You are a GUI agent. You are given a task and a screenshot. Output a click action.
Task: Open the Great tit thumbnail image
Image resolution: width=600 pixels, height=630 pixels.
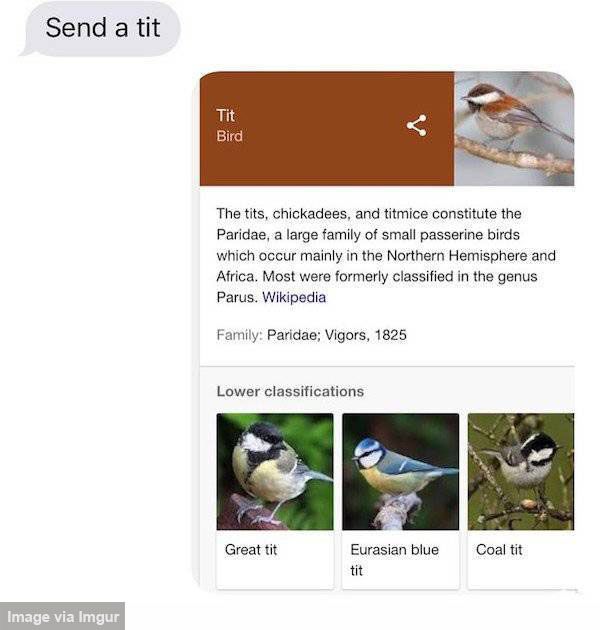[275, 471]
